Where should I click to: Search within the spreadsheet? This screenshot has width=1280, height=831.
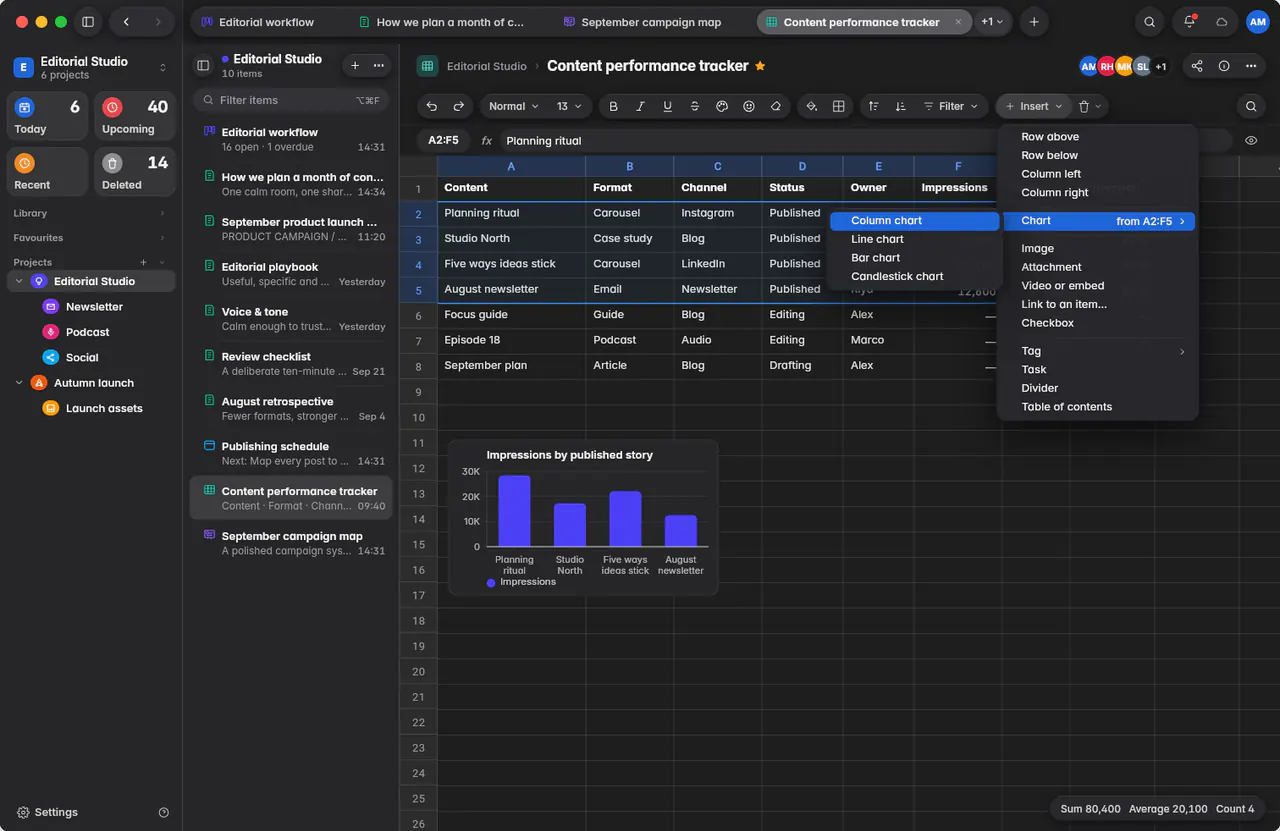tap(1251, 106)
